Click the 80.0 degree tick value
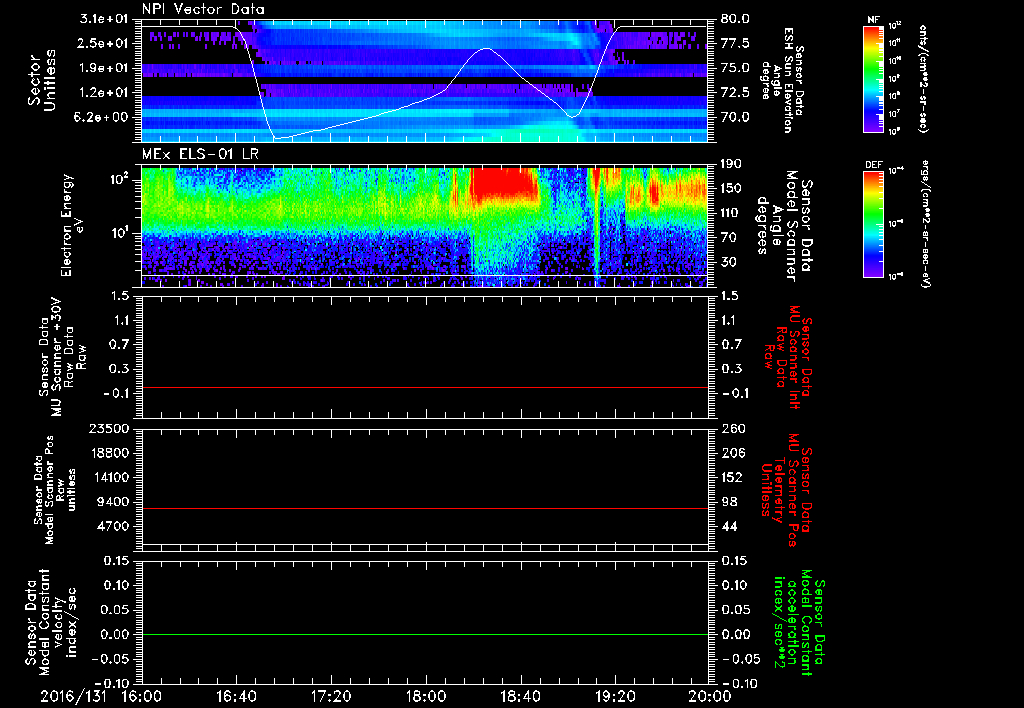 735,19
